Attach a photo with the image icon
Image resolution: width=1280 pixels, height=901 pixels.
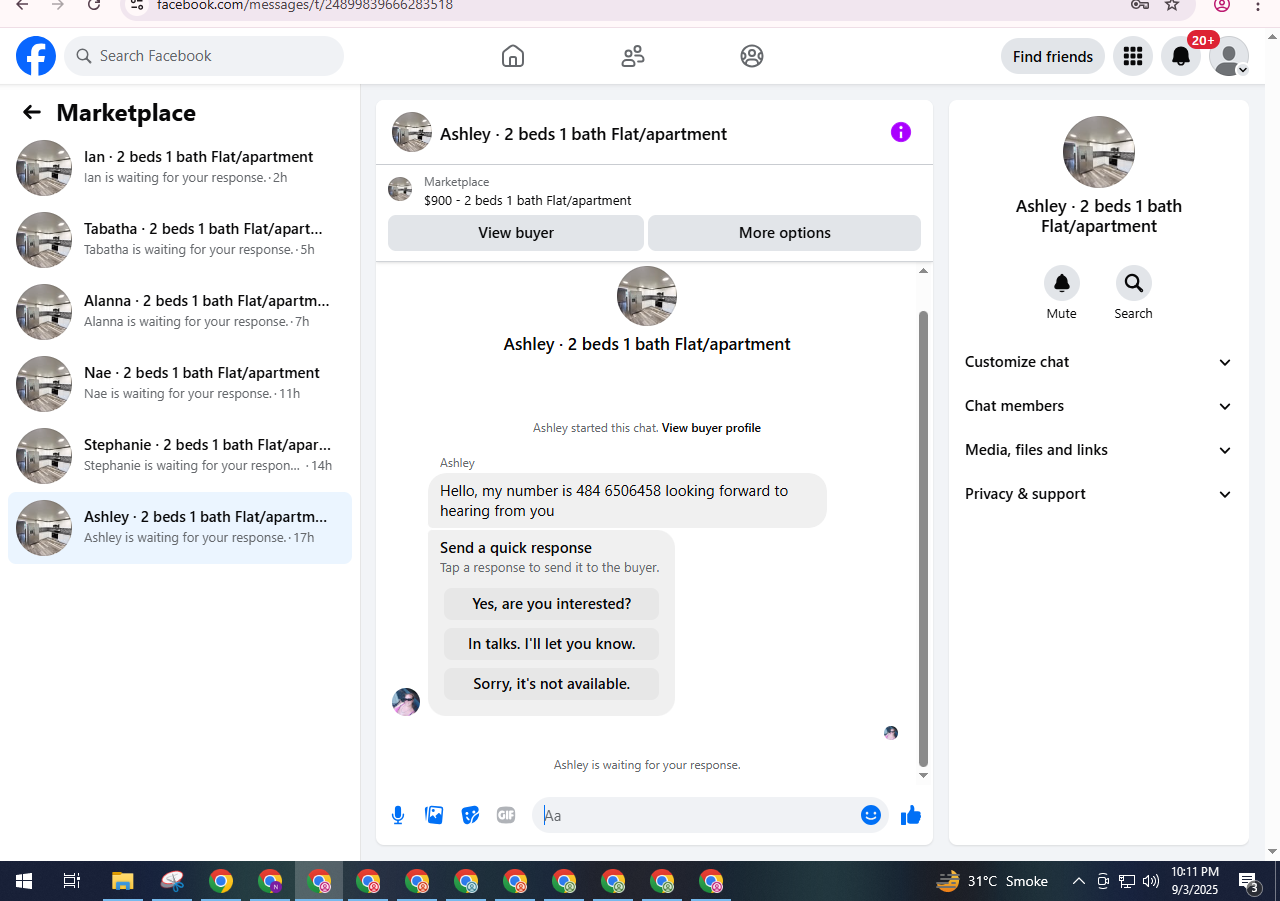pos(434,815)
